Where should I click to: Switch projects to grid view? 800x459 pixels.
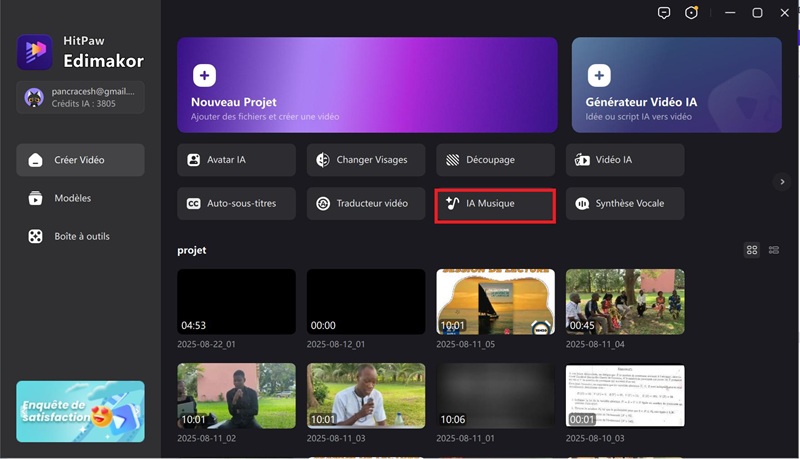click(752, 250)
